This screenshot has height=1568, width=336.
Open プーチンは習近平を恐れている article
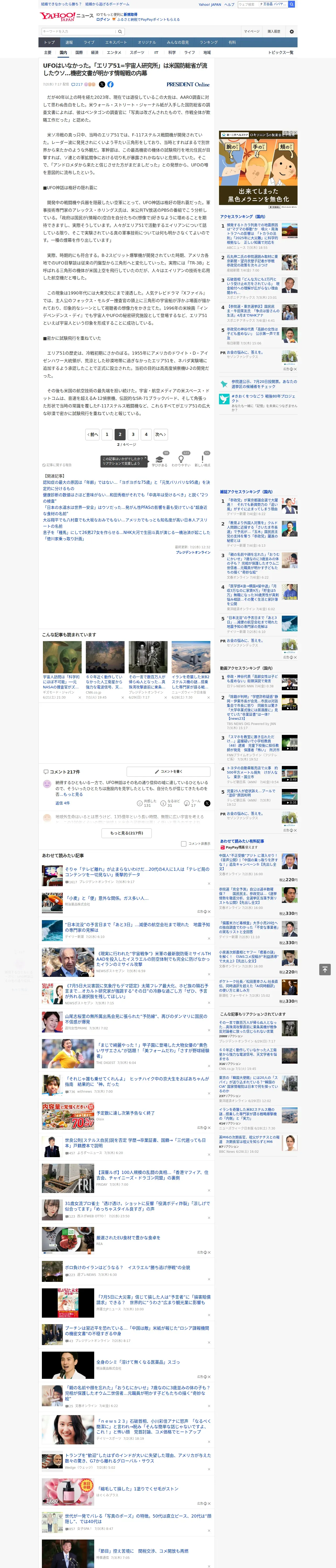tap(137, 1331)
